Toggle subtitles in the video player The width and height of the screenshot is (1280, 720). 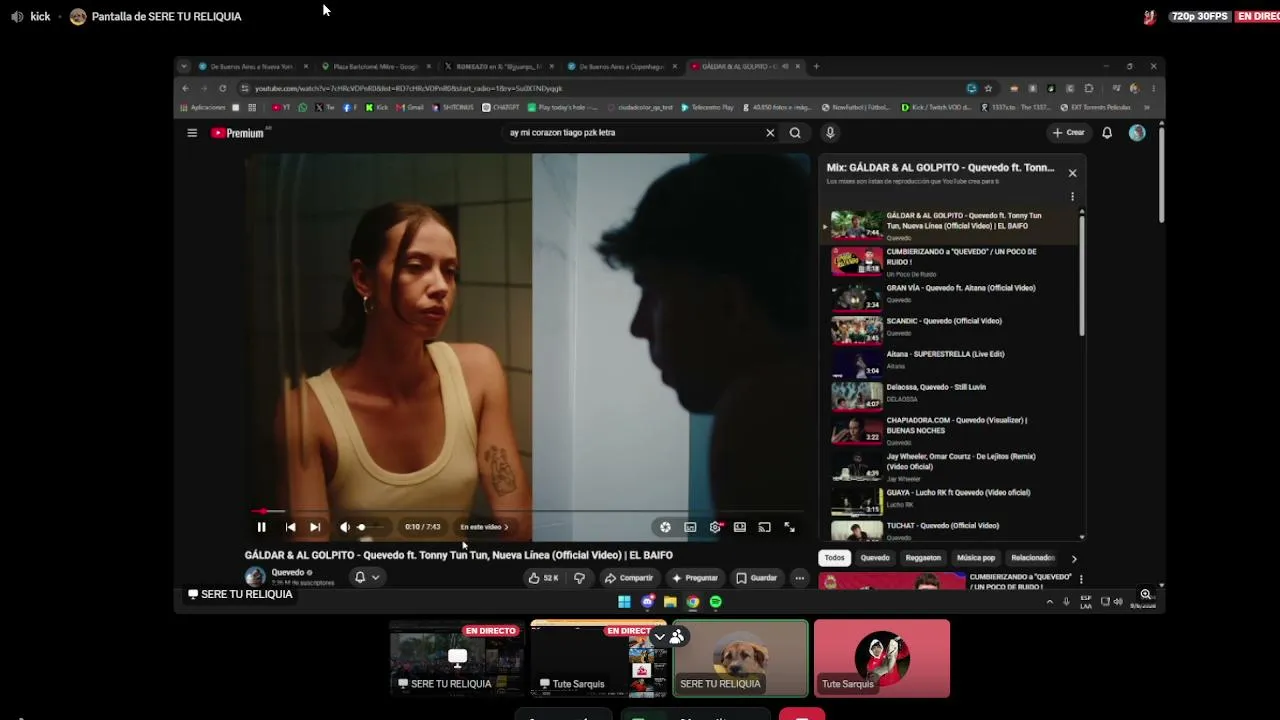coord(690,527)
